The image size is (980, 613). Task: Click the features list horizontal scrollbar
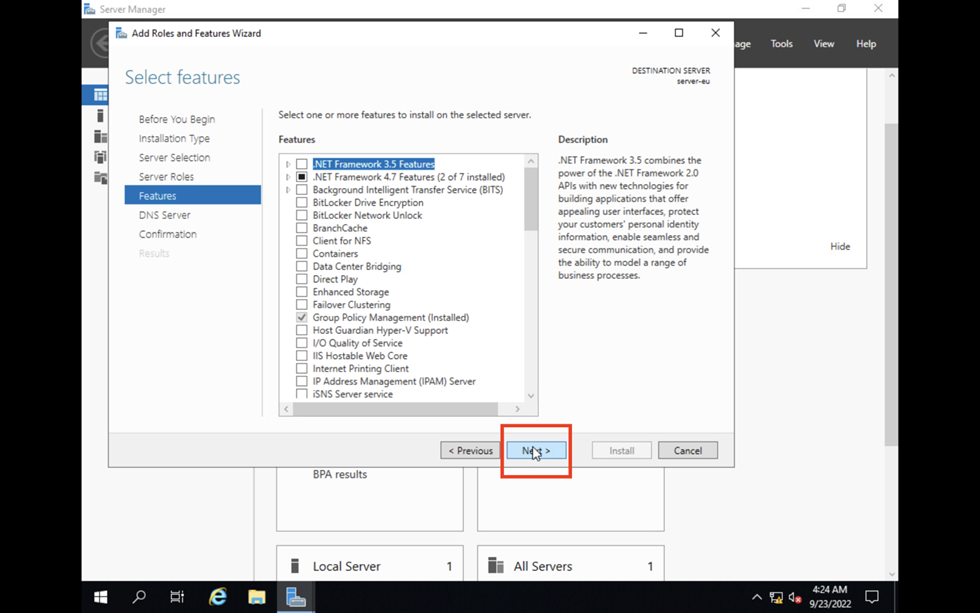pyautogui.click(x=400, y=409)
